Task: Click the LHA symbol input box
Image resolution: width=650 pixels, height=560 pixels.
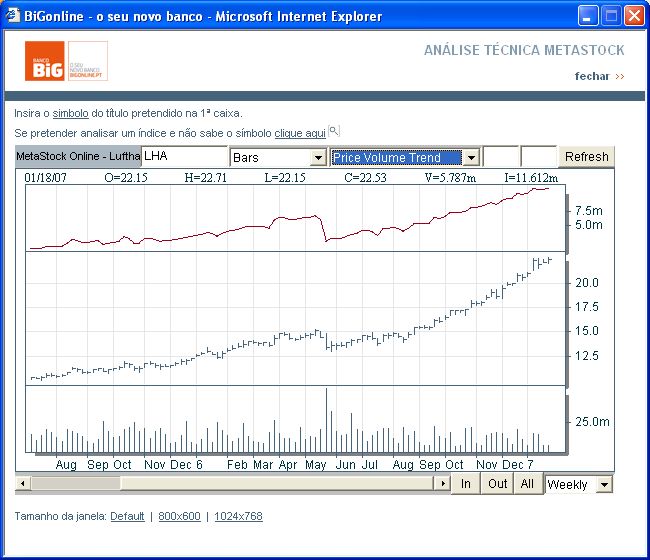Action: tap(184, 156)
